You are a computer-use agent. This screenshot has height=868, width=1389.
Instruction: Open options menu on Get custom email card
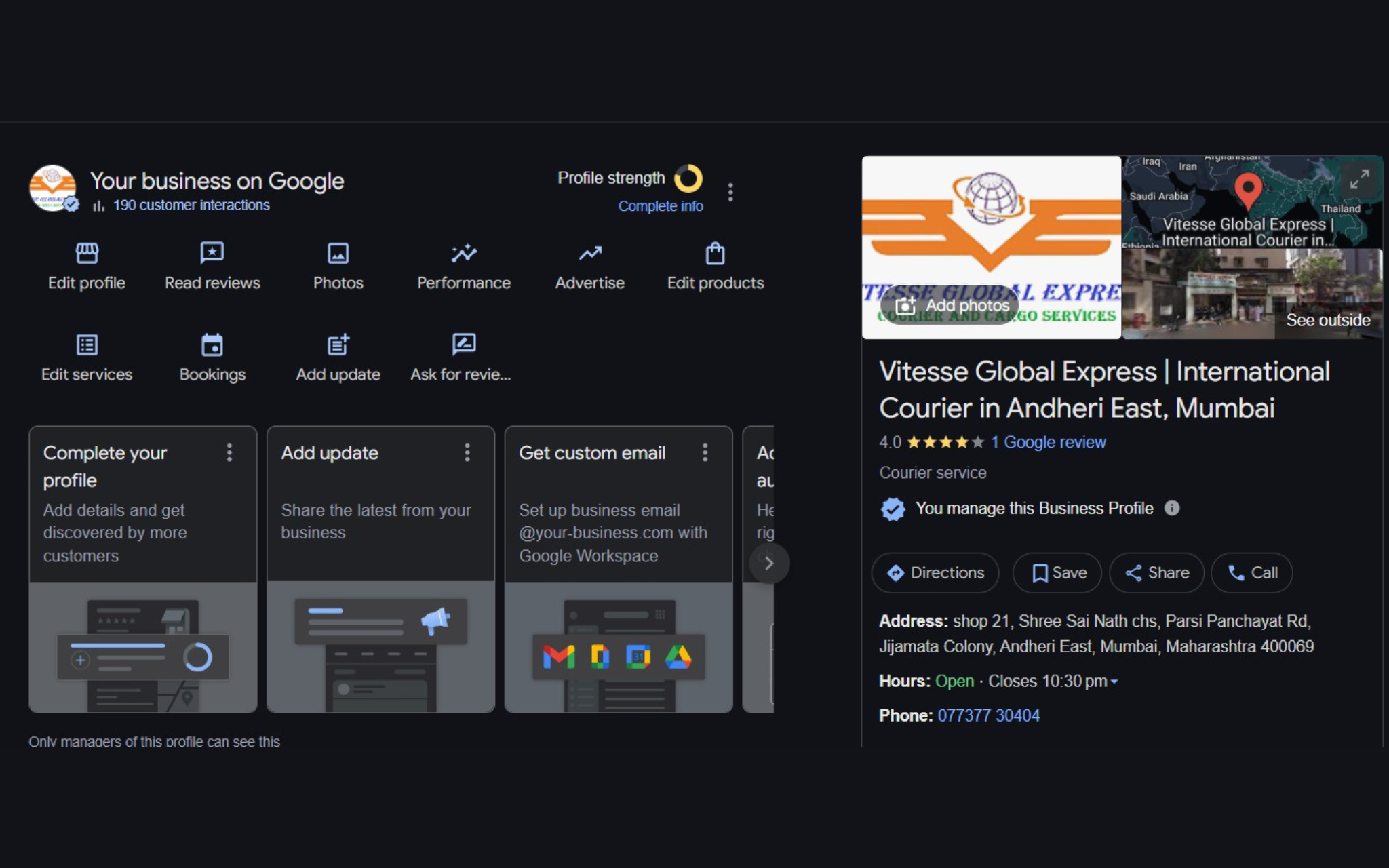tap(705, 452)
